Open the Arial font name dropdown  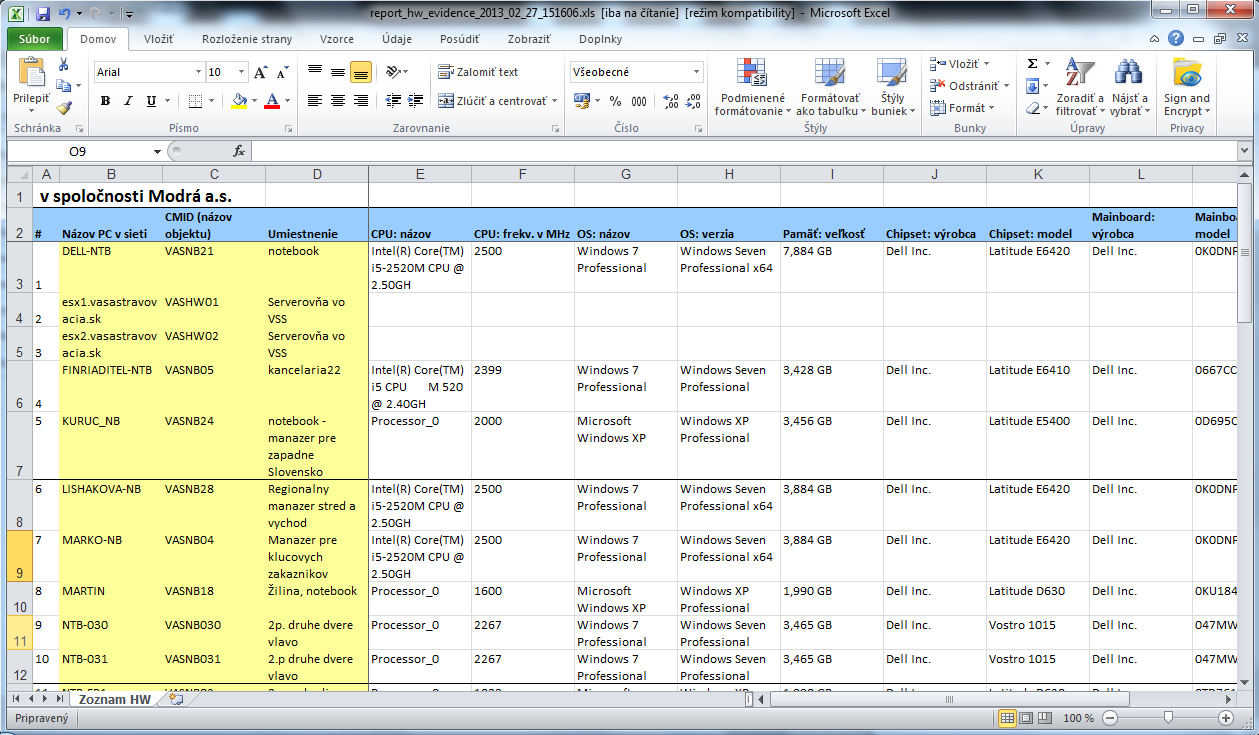click(x=198, y=72)
